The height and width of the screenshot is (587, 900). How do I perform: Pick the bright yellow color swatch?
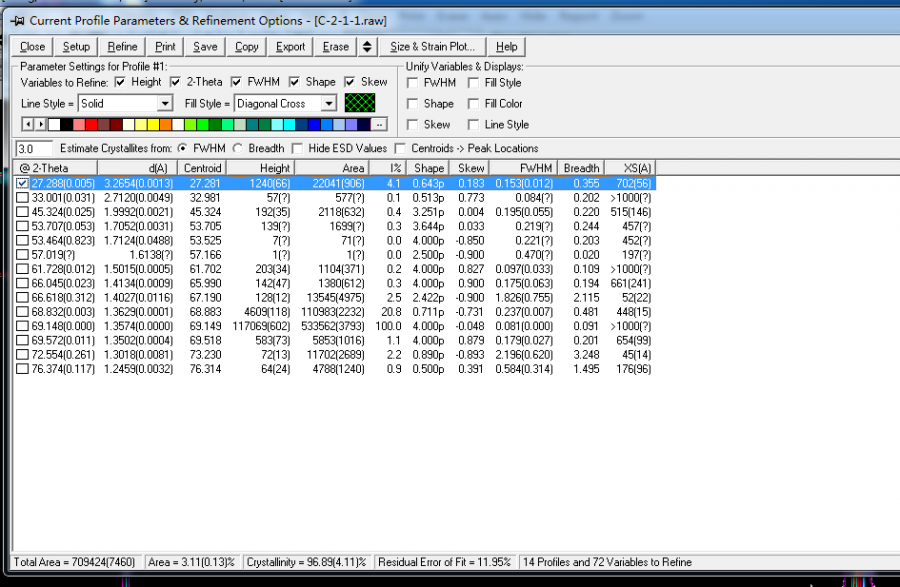(153, 125)
